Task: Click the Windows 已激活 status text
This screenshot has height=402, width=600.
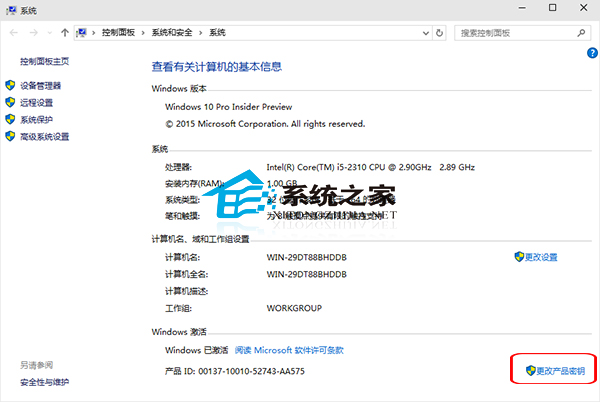Action: (196, 350)
